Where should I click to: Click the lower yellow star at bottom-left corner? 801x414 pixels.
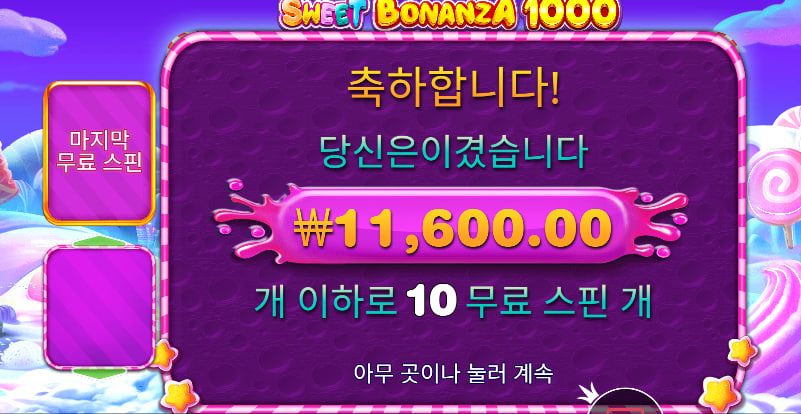180,397
